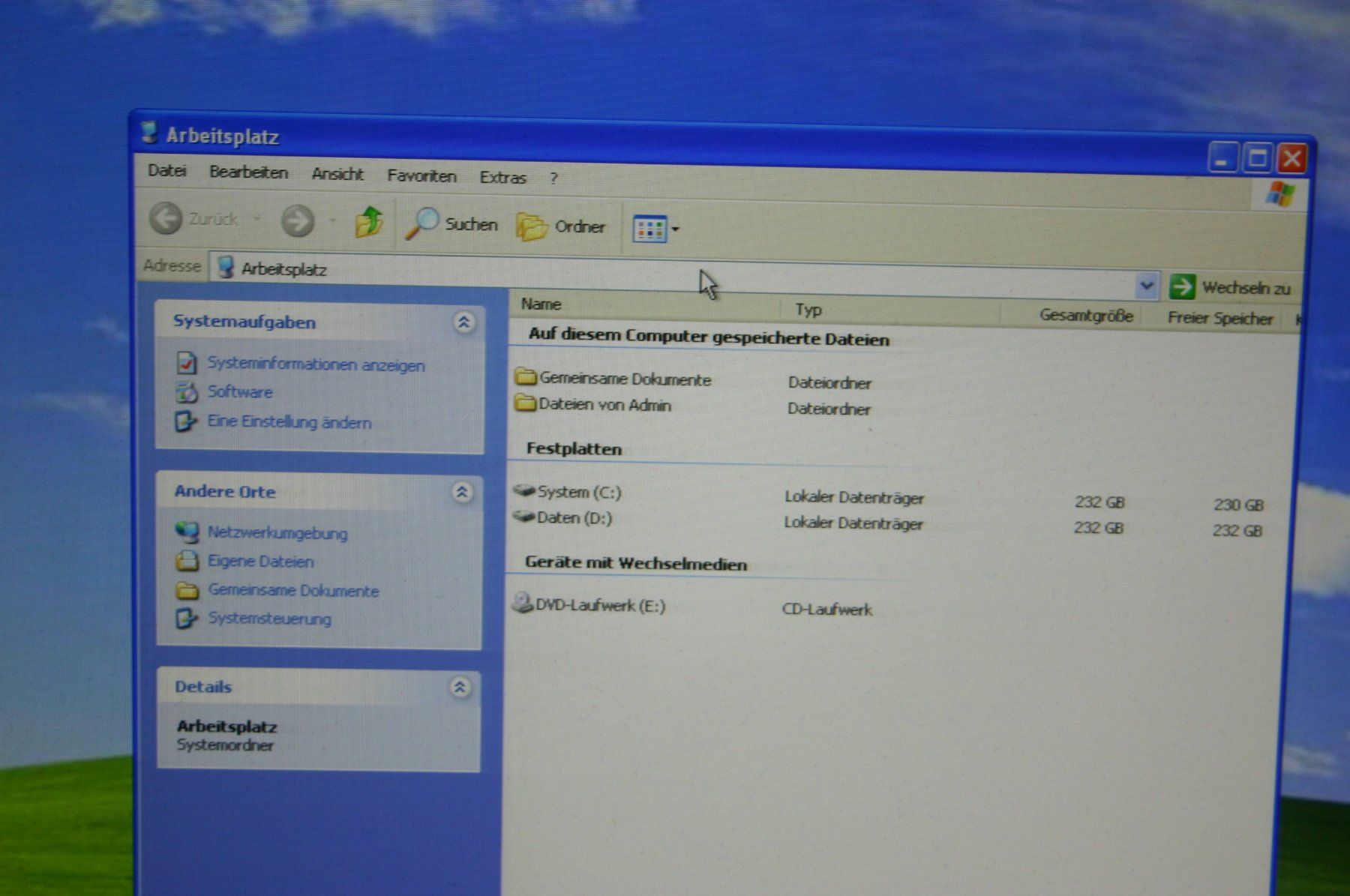1350x896 pixels.
Task: Click the Software link
Action: pos(240,392)
